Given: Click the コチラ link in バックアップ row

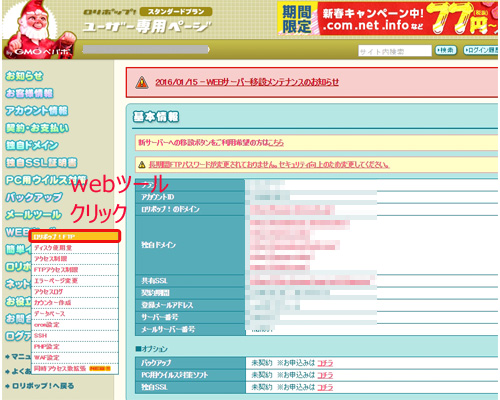Looking at the screenshot, I should pyautogui.click(x=325, y=363).
